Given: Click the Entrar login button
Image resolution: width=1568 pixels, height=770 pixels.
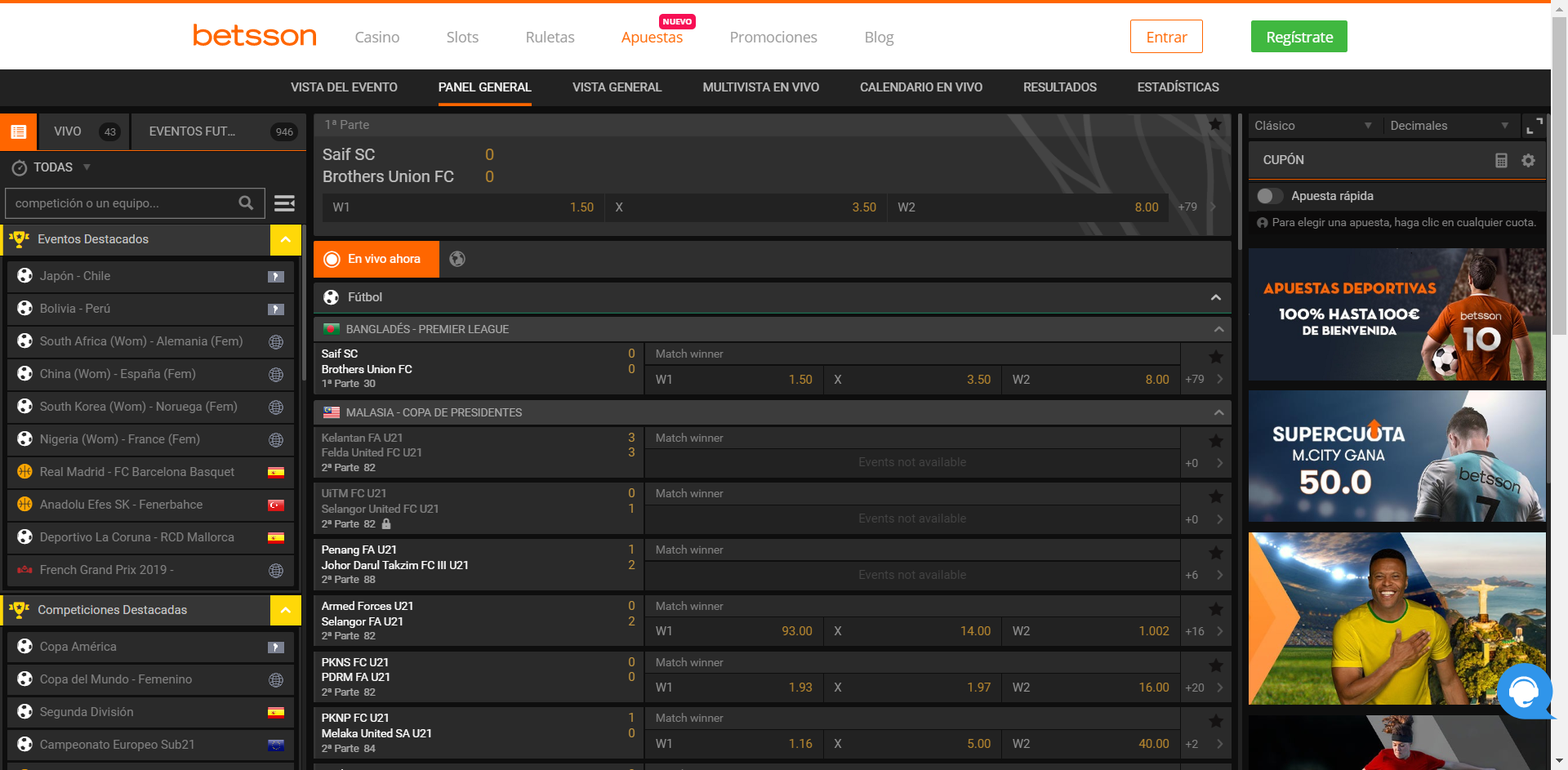Looking at the screenshot, I should pyautogui.click(x=1166, y=37).
